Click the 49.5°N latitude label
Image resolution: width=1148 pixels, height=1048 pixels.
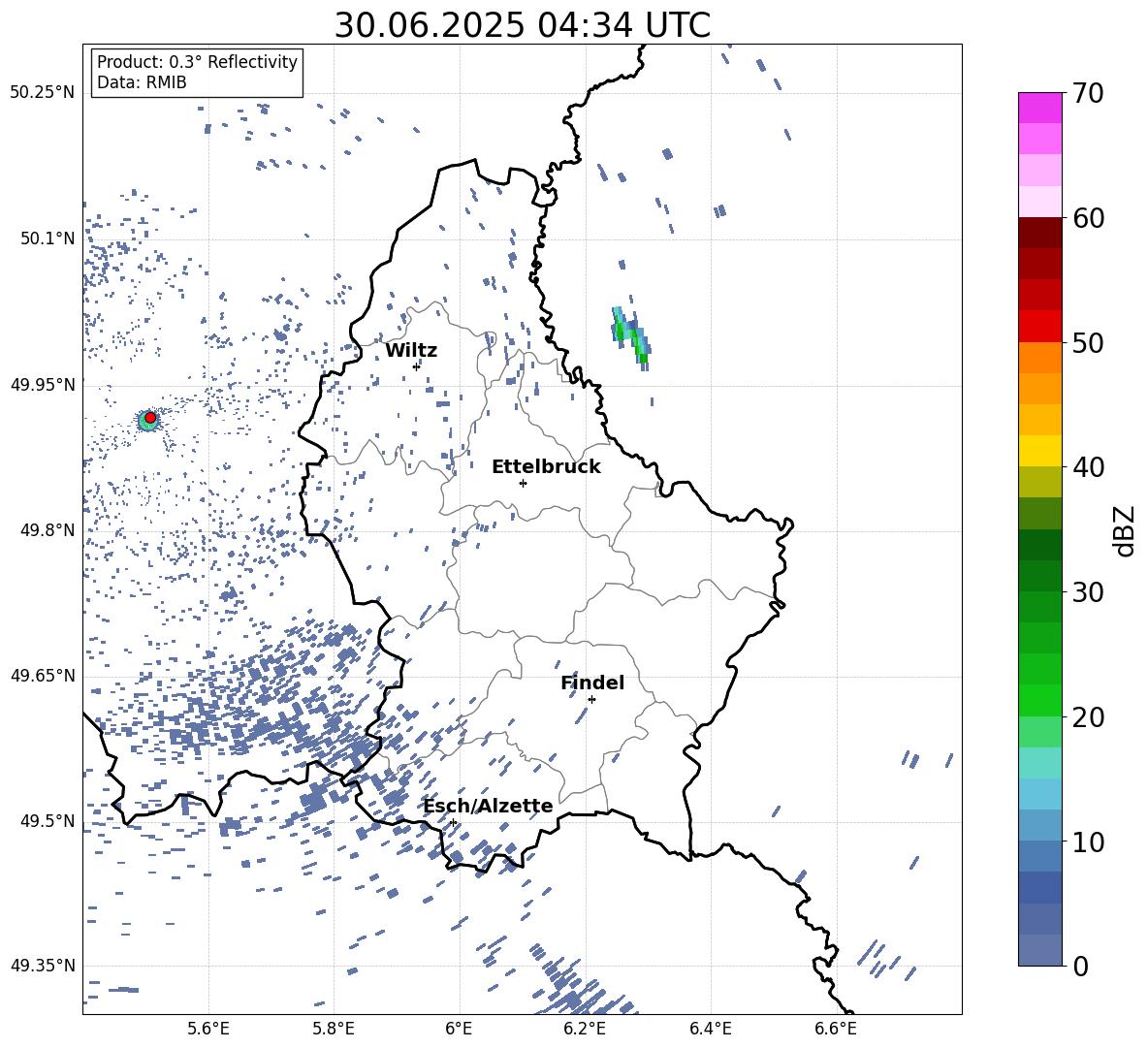click(x=48, y=820)
